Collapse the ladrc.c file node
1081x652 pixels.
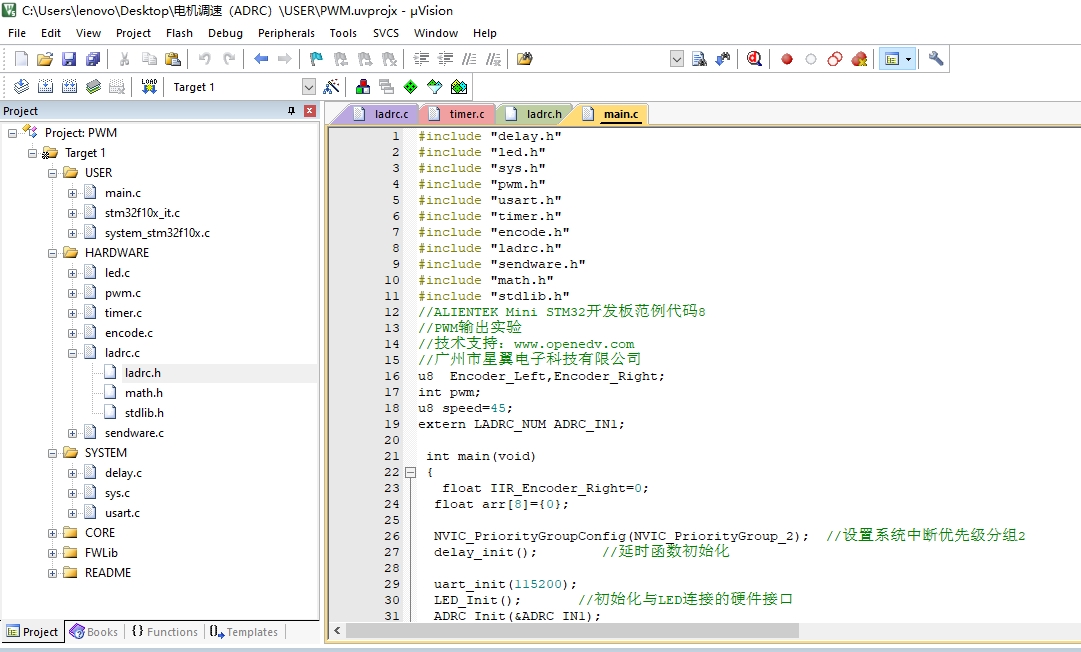click(x=72, y=353)
